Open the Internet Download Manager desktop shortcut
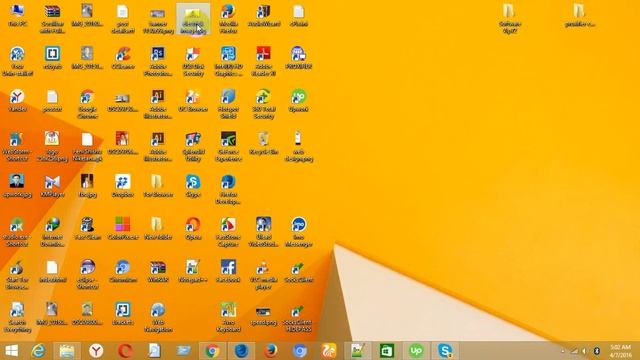 pos(53,232)
